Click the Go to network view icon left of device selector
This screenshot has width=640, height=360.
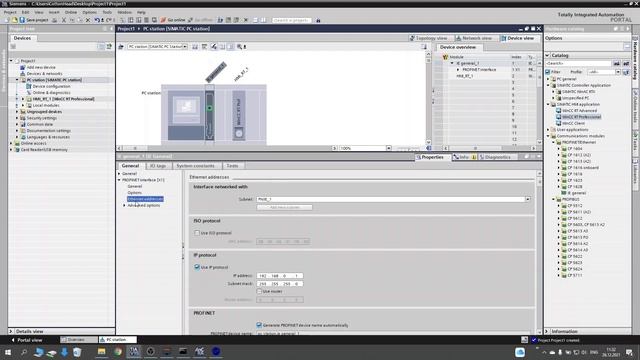pyautogui.click(x=121, y=47)
